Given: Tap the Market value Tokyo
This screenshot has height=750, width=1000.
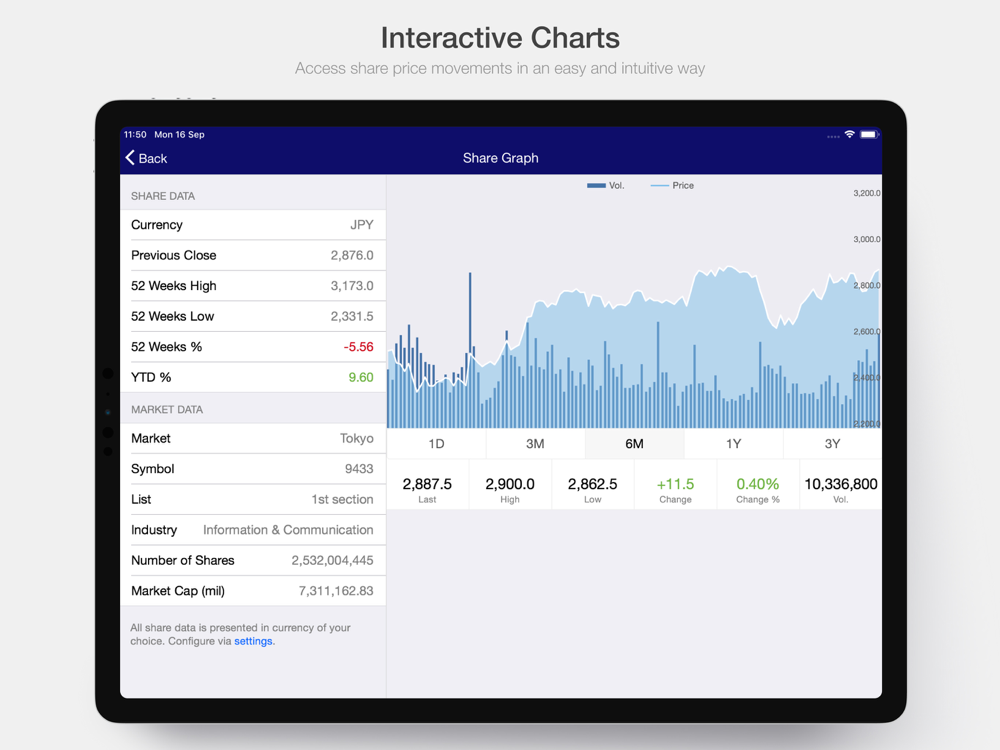Looking at the screenshot, I should (x=357, y=438).
